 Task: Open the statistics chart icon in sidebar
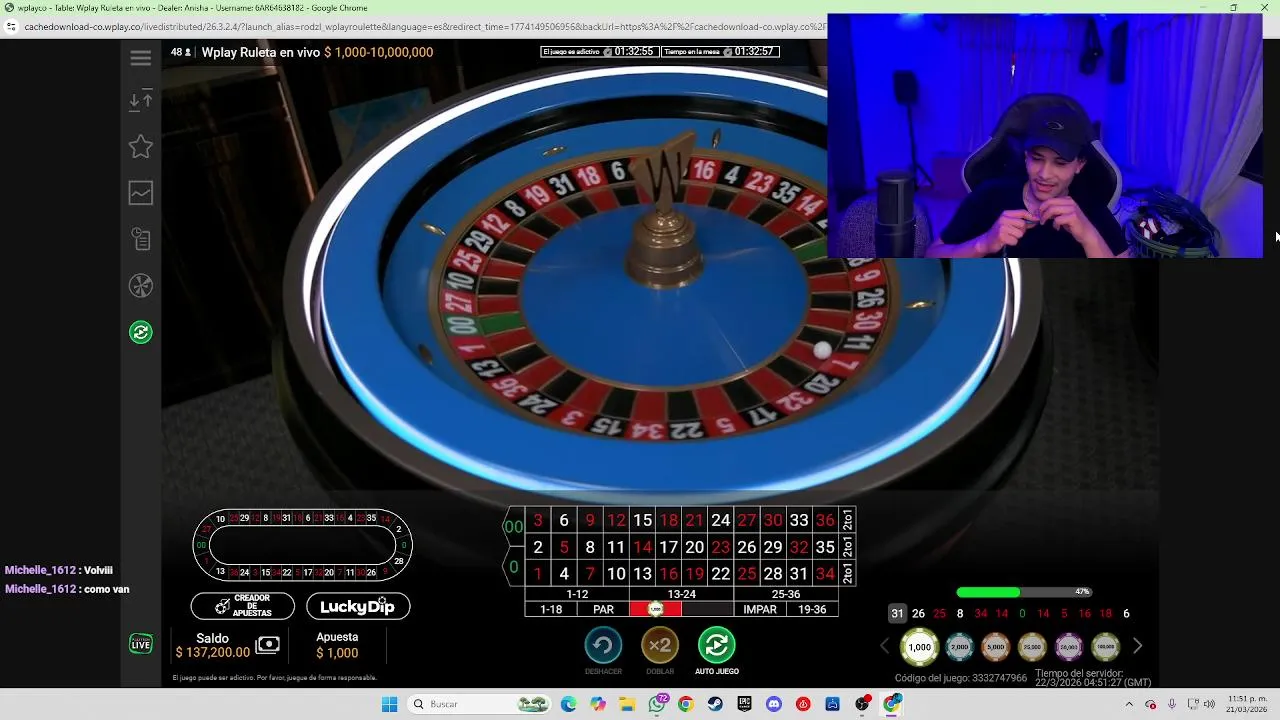(x=140, y=193)
